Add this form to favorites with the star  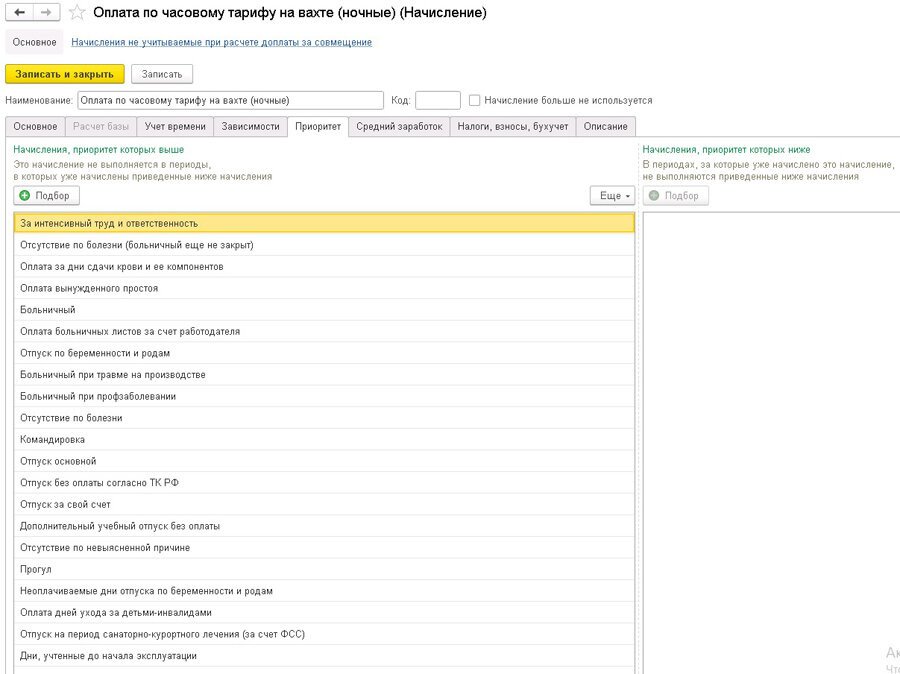point(77,13)
